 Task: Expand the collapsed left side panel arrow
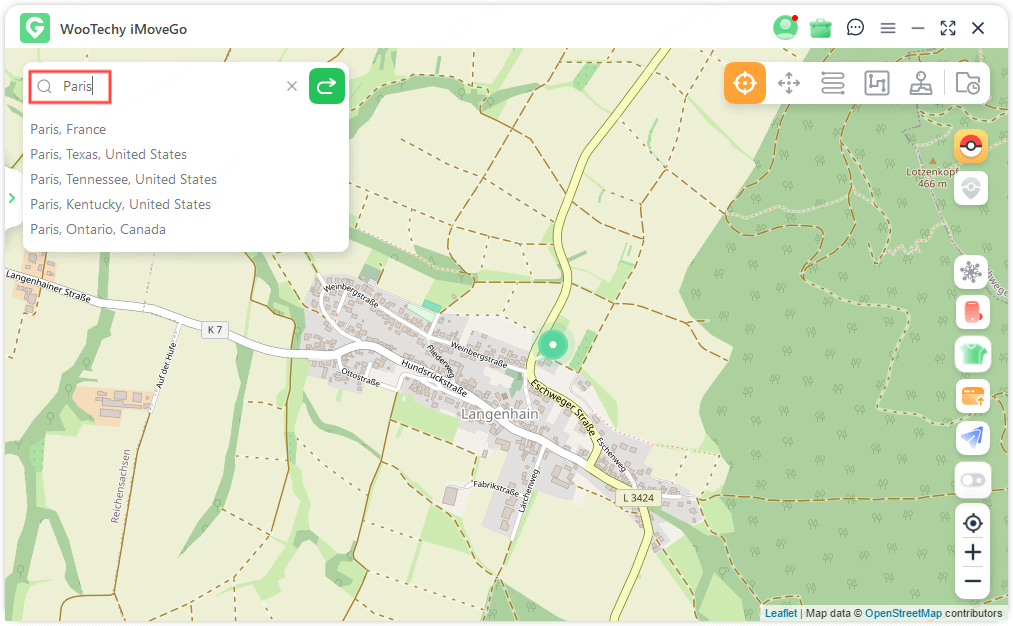coord(12,198)
